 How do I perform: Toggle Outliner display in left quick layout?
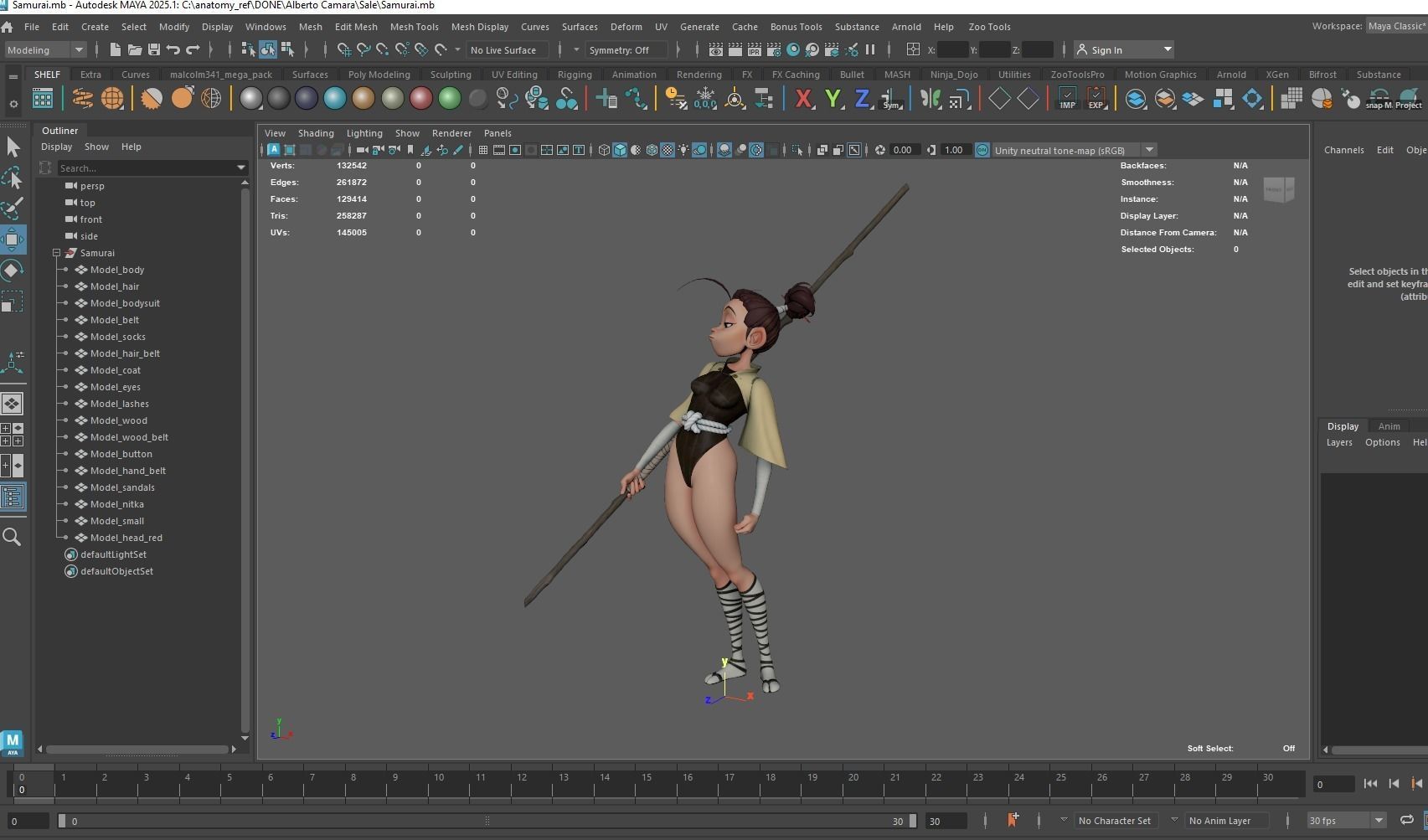pos(13,497)
